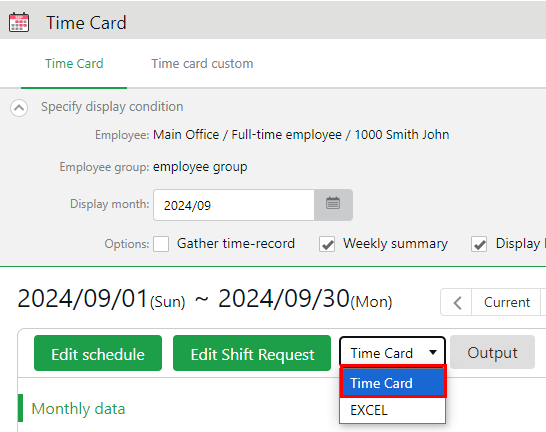Select the Time Card tab
This screenshot has width=546, height=432.
pos(74,64)
